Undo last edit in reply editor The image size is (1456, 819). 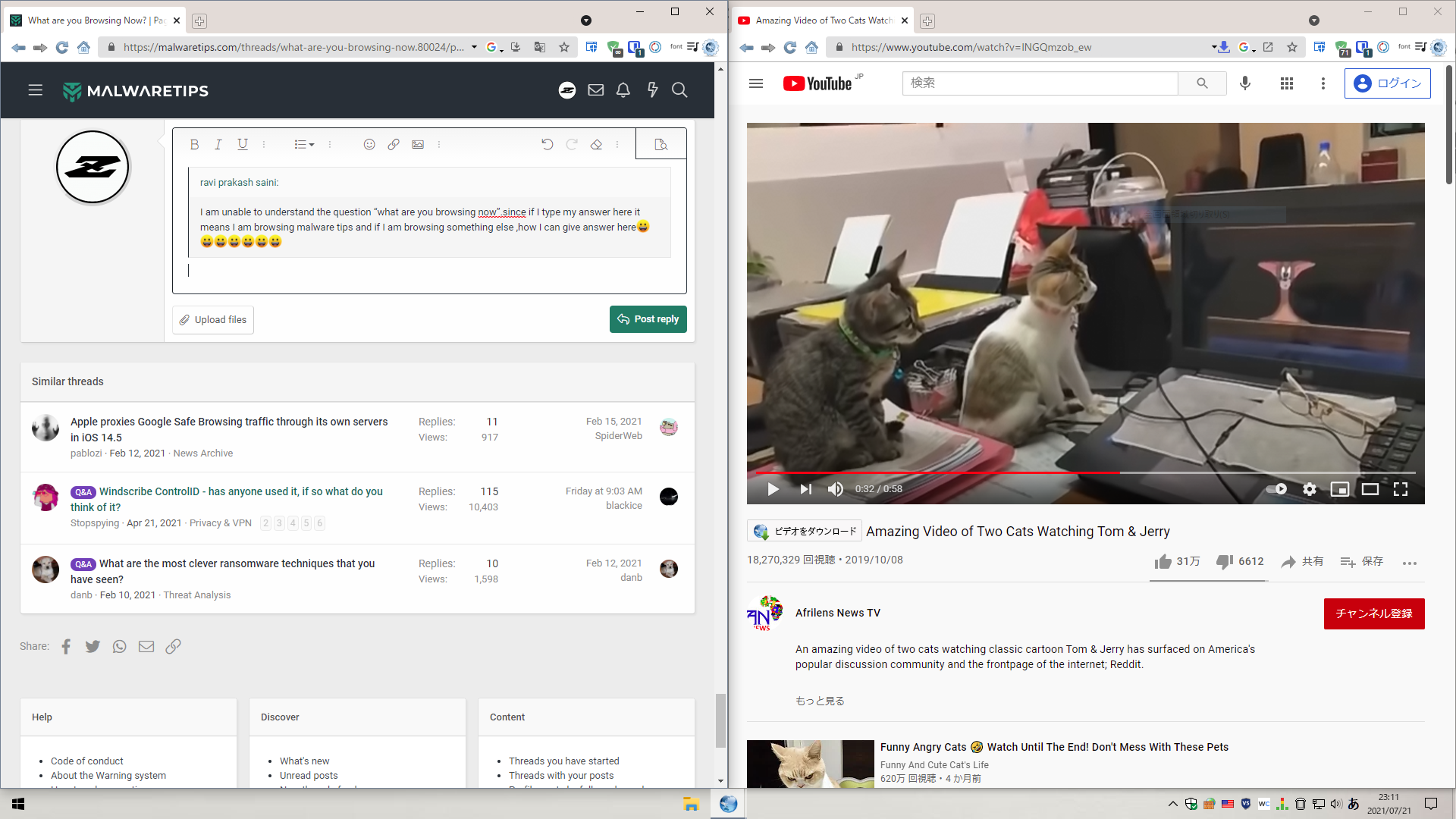pyautogui.click(x=548, y=144)
